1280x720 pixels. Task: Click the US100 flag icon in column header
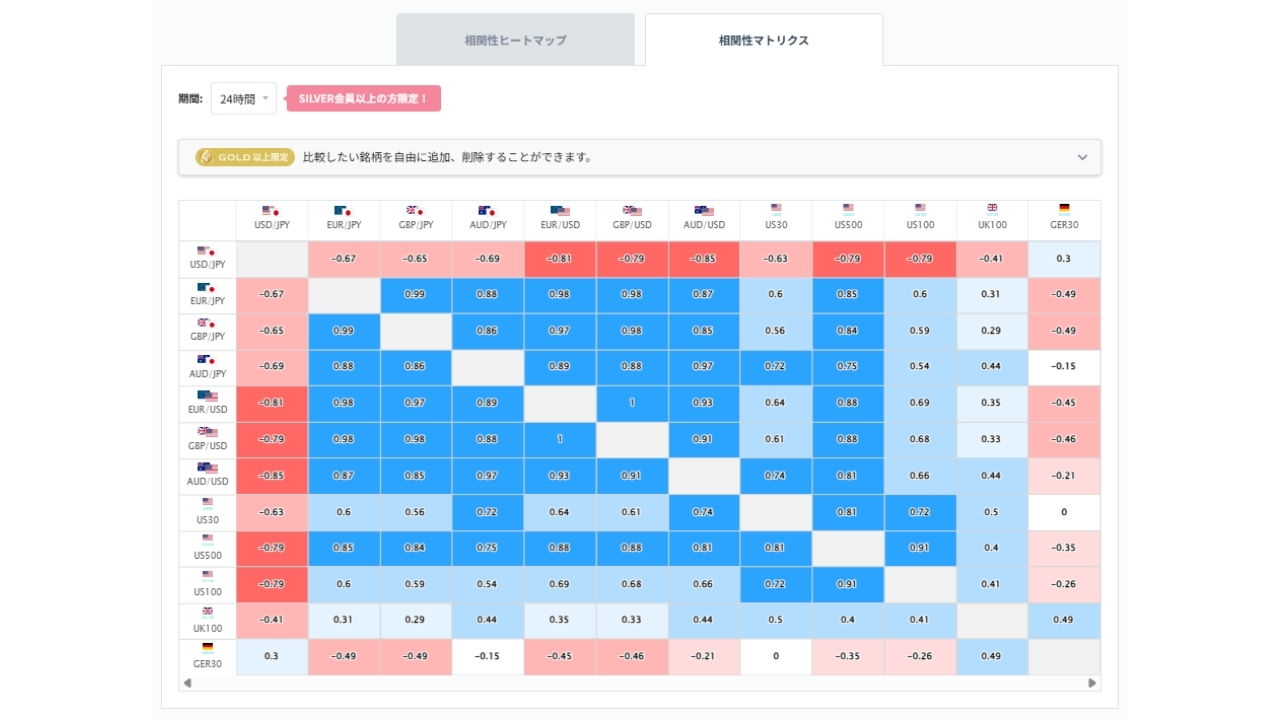point(920,209)
